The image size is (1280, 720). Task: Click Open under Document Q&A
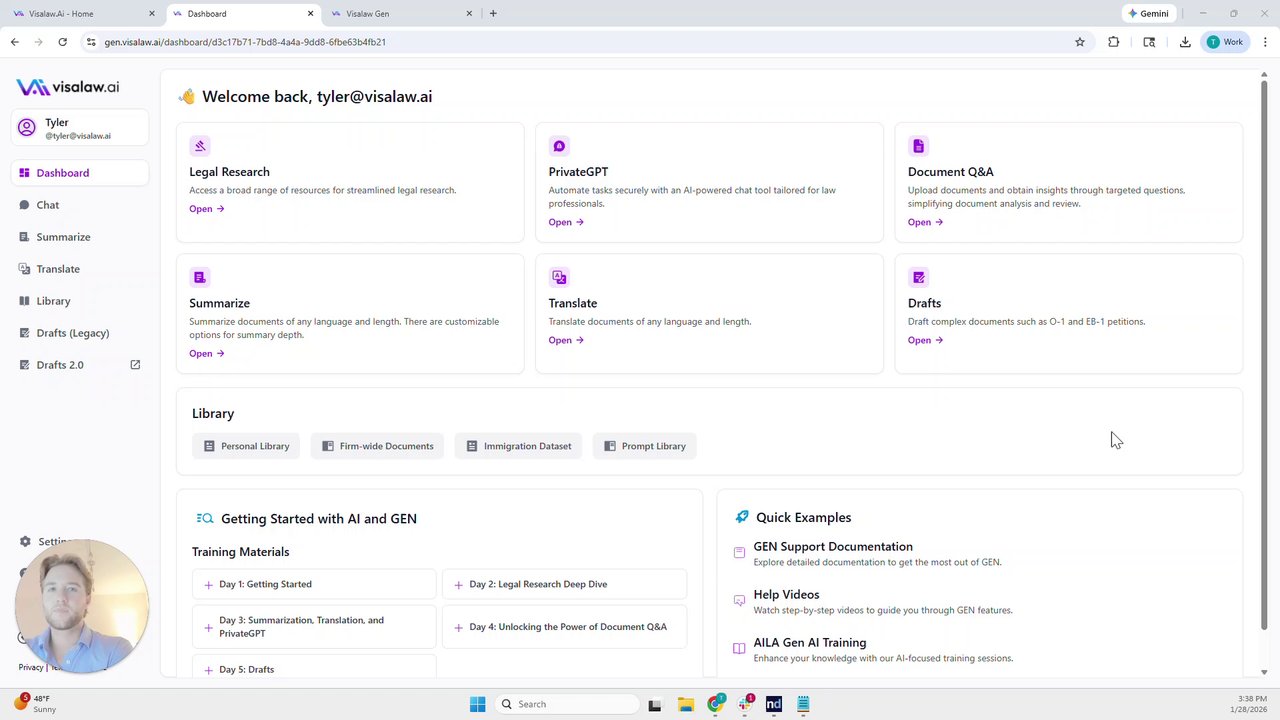(925, 222)
